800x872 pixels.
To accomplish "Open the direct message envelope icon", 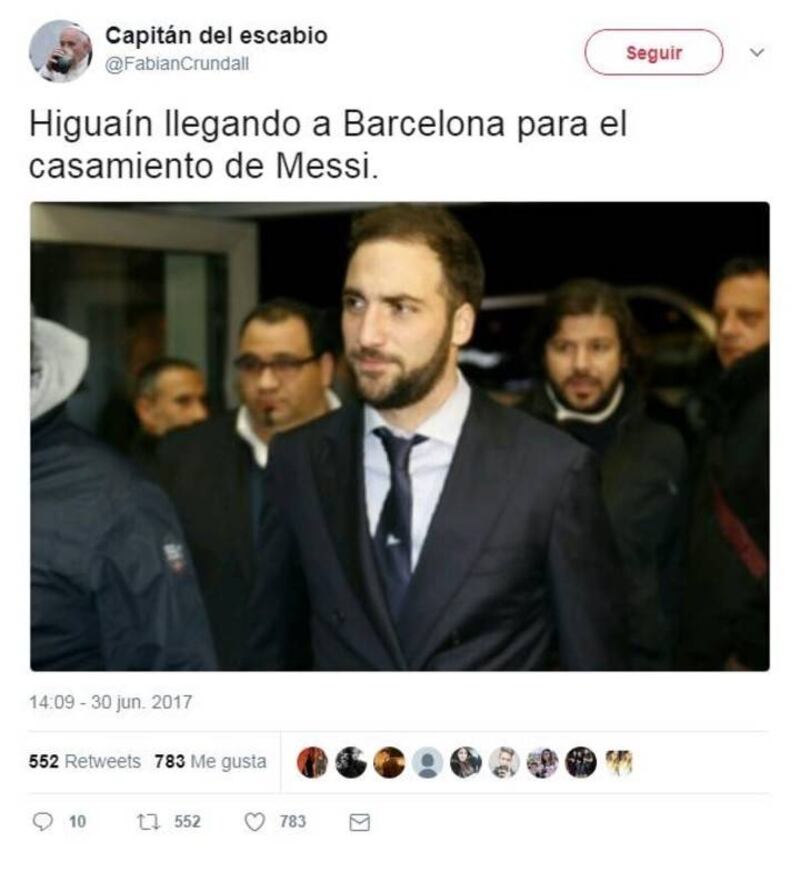I will pos(359,822).
